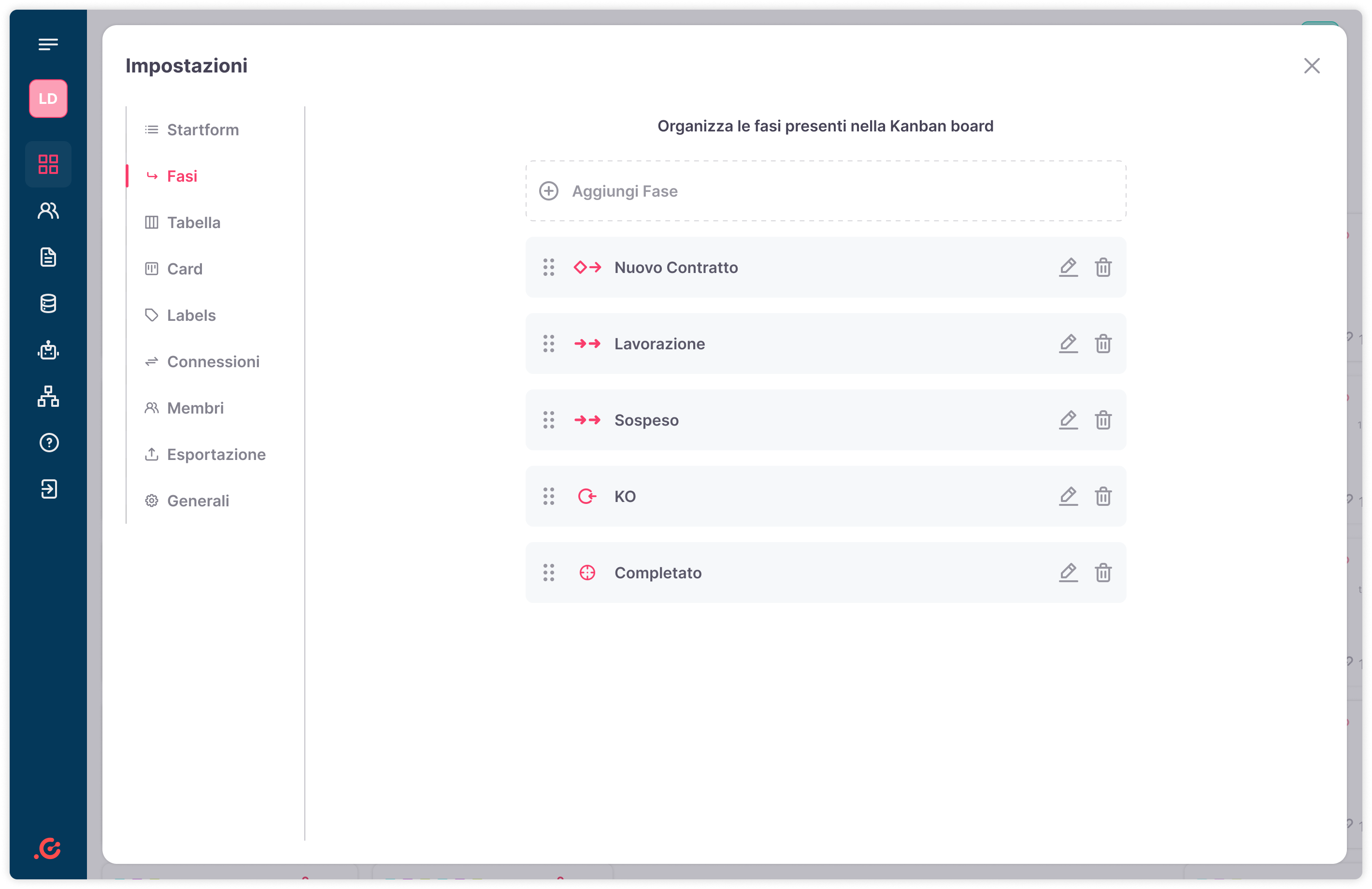Open the database icon in sidebar
This screenshot has width=1372, height=889.
coord(48,304)
